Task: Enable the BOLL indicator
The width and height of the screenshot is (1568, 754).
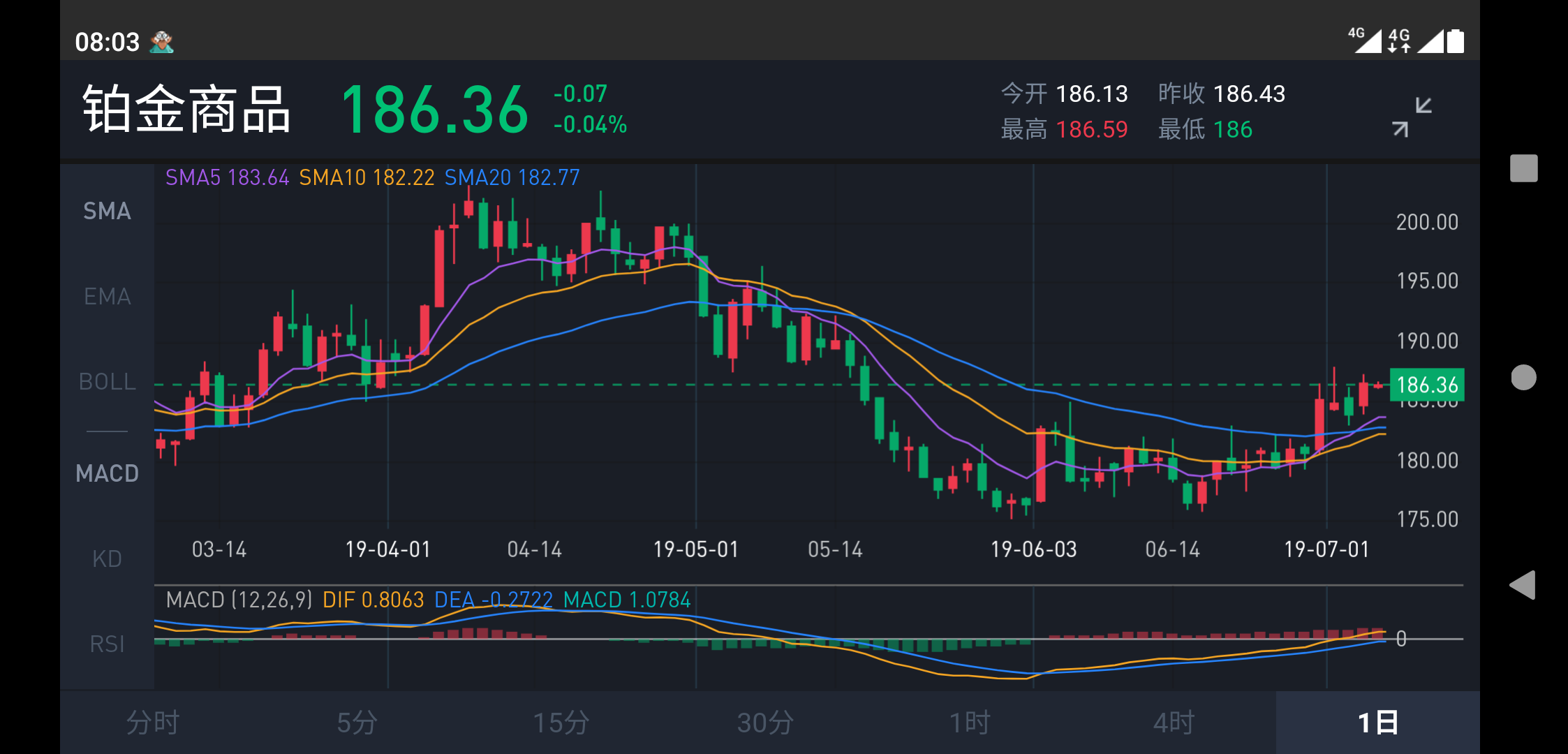Action: [107, 382]
